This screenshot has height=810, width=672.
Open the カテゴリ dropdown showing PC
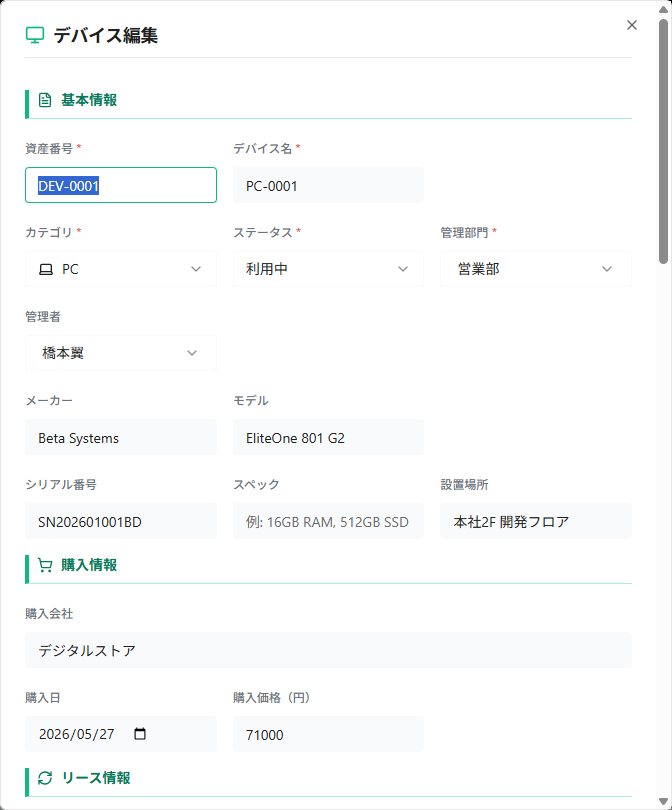coord(121,269)
